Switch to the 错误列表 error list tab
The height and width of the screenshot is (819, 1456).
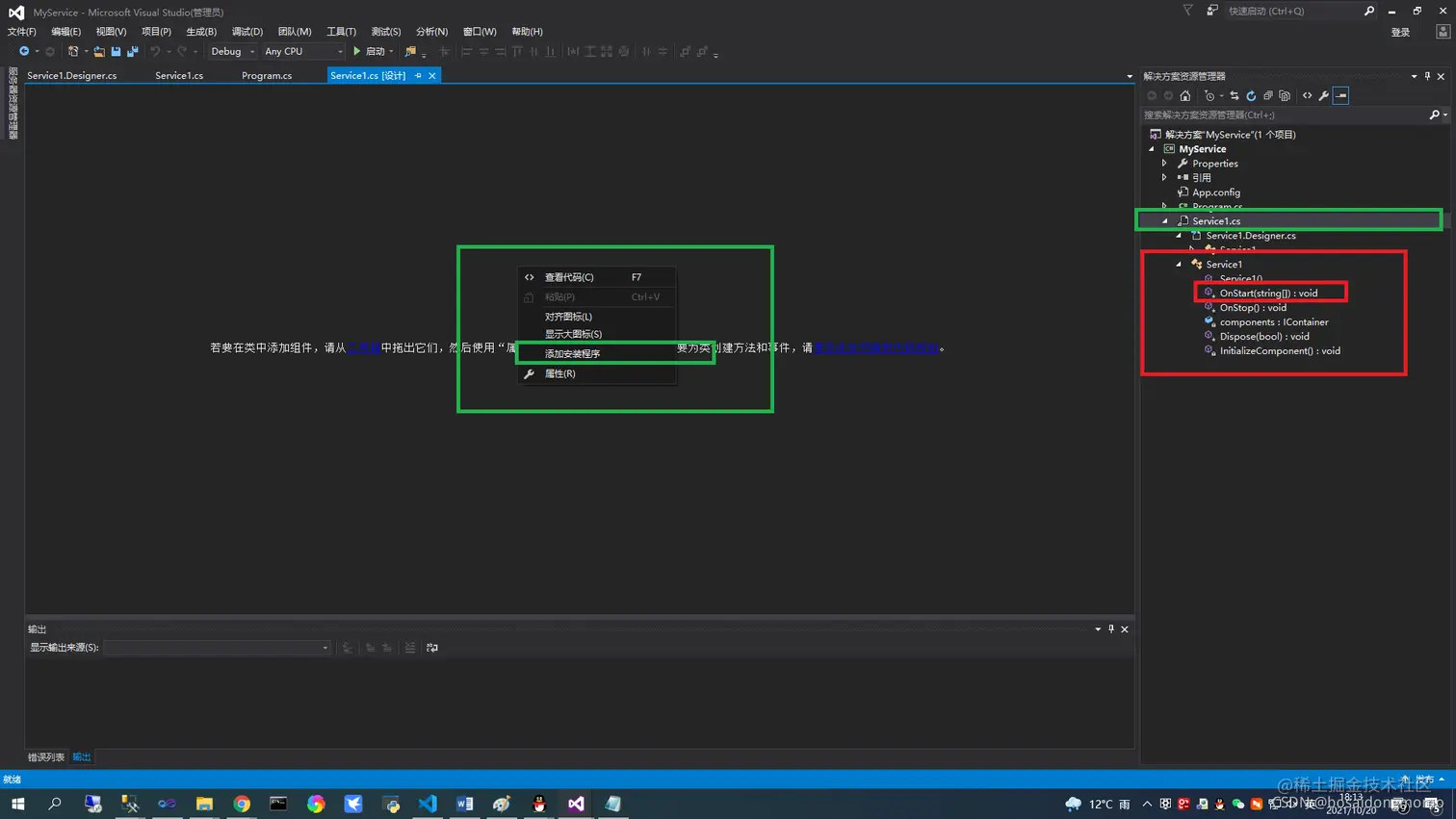tap(46, 757)
